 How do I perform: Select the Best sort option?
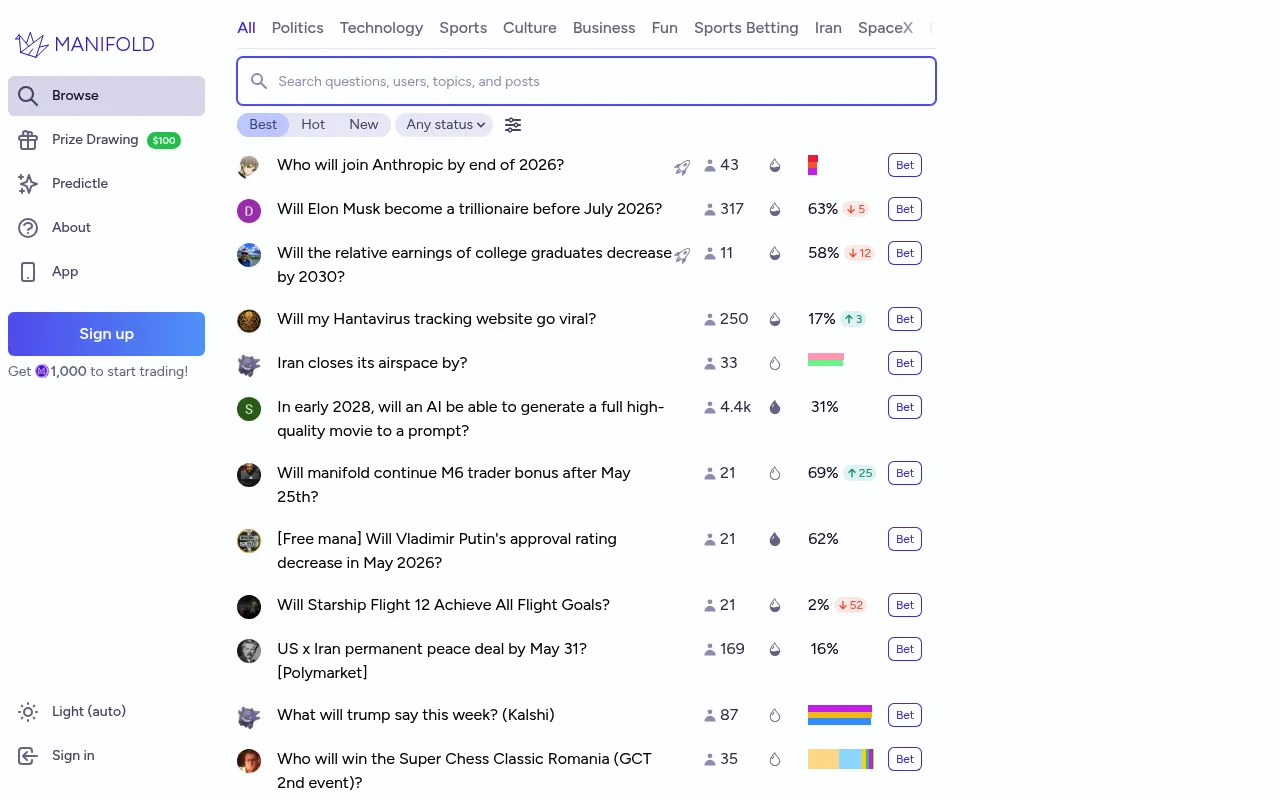(263, 125)
